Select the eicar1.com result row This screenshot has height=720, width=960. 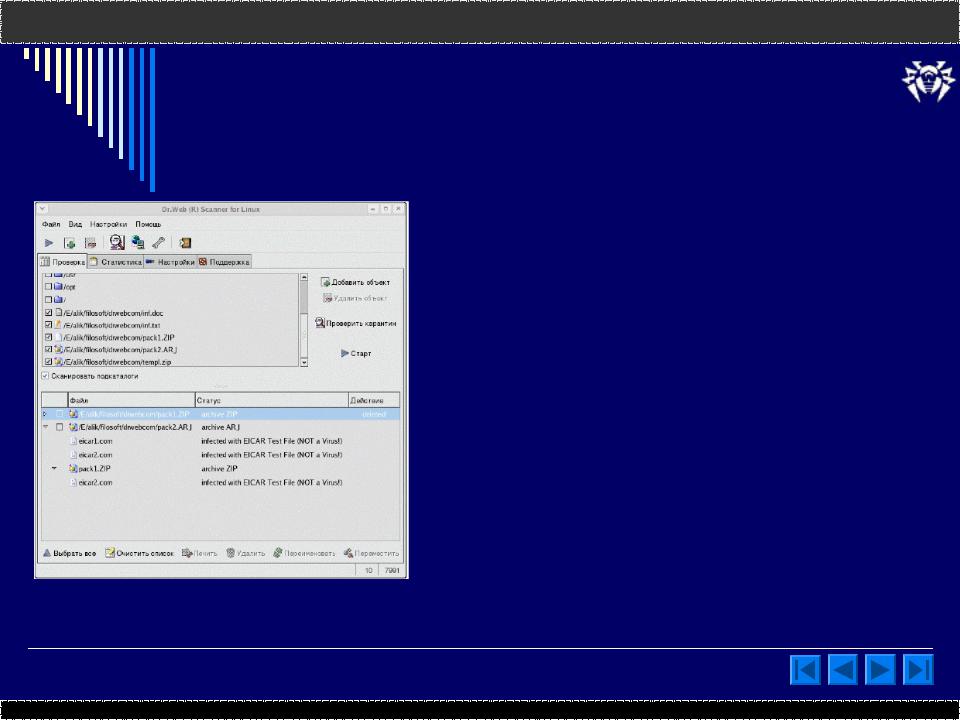pyautogui.click(x=220, y=441)
